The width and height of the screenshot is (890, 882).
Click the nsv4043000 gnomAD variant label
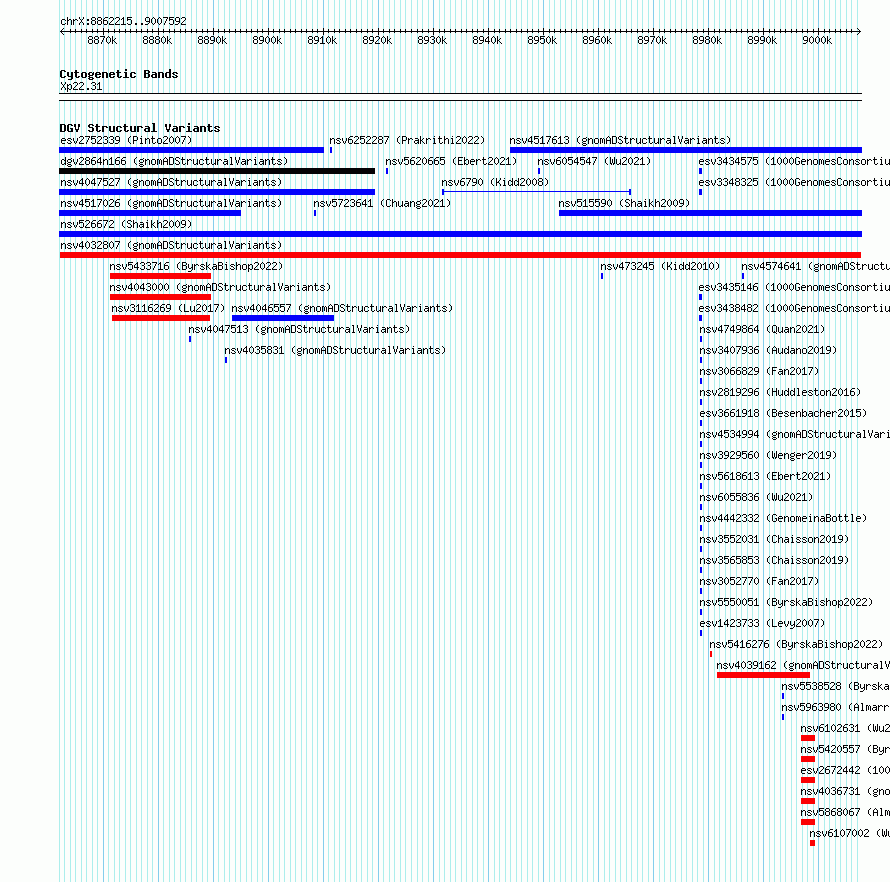coord(220,287)
